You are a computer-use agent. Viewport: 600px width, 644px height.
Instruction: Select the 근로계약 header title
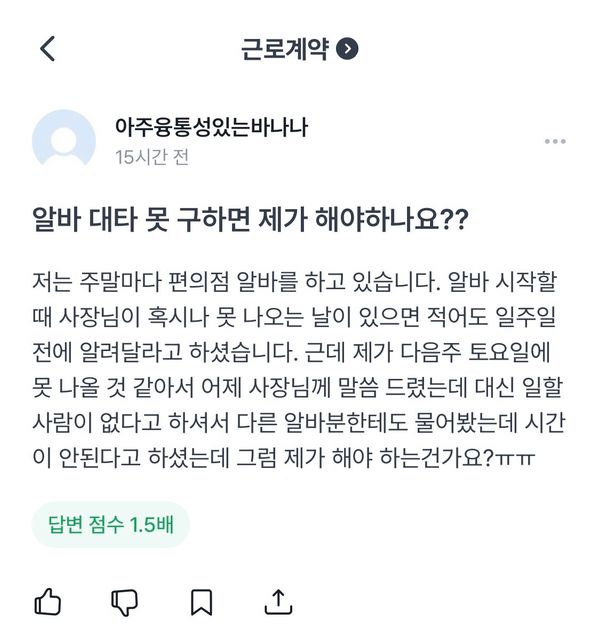coord(285,48)
